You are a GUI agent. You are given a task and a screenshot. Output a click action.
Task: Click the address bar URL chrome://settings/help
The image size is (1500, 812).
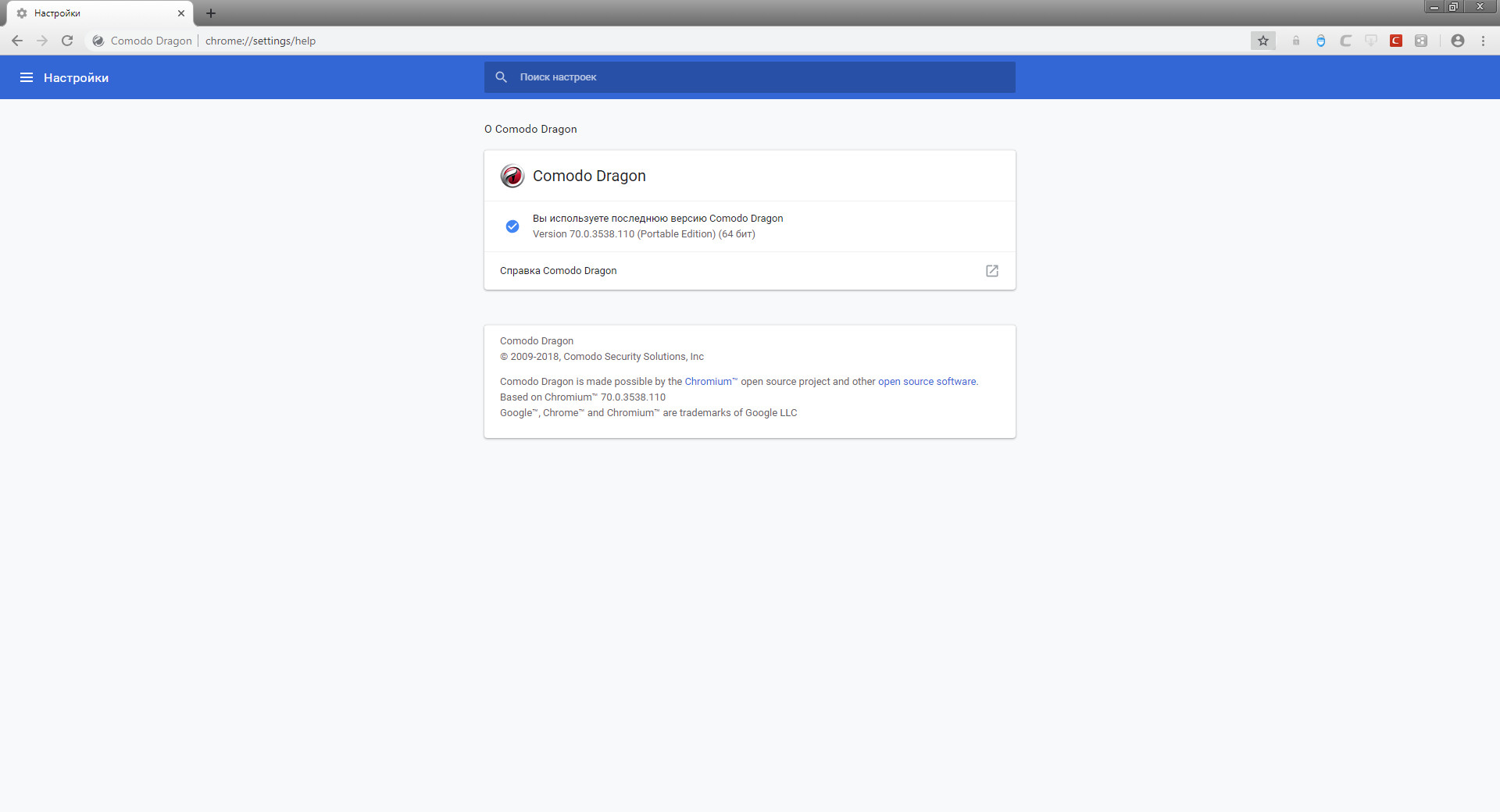click(260, 41)
